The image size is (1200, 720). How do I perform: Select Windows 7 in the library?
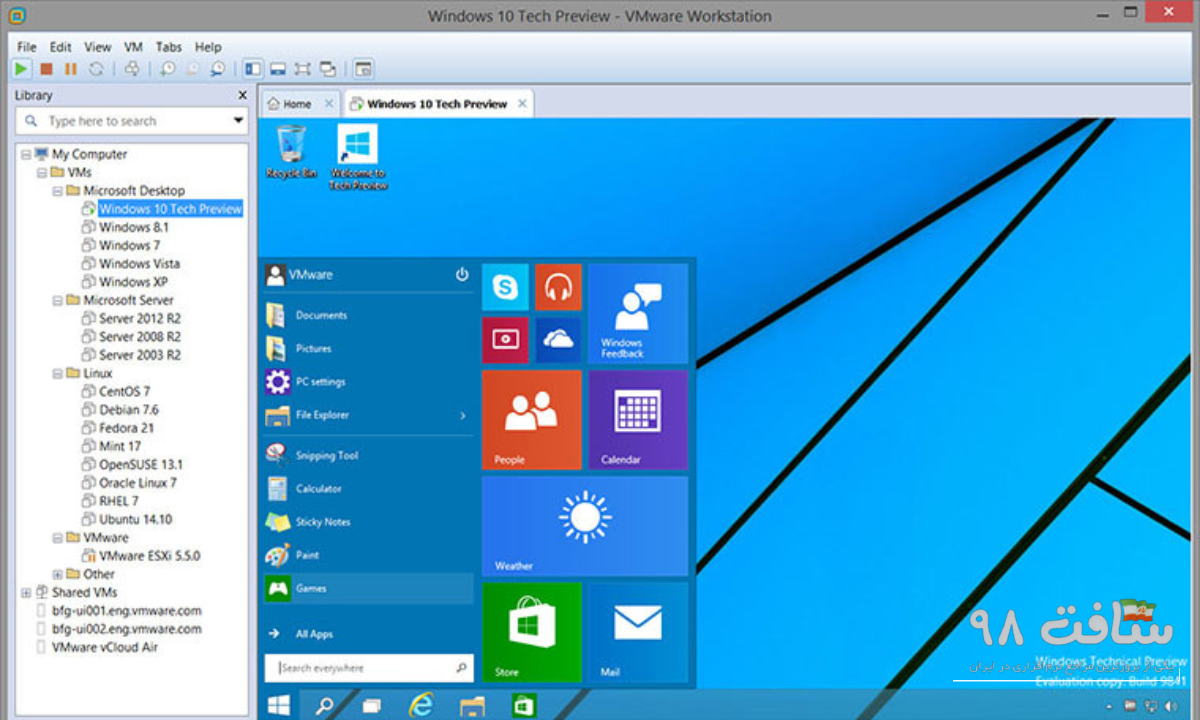(x=129, y=245)
